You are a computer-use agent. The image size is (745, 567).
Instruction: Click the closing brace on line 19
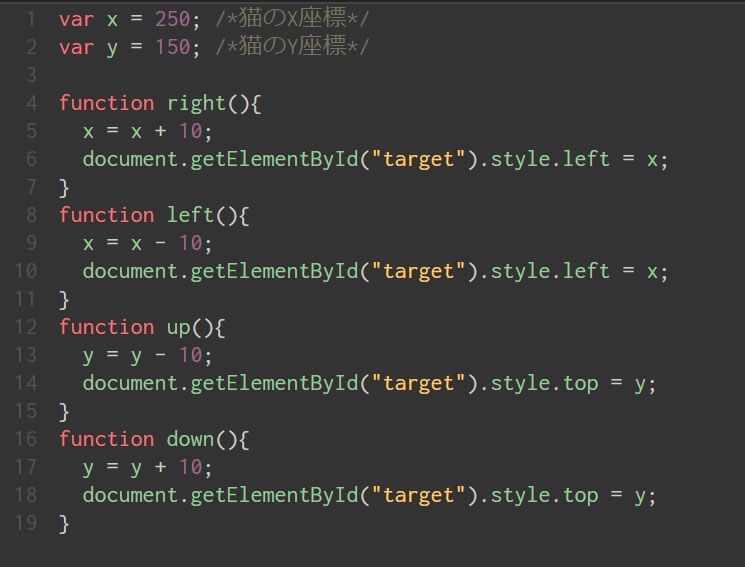point(65,523)
